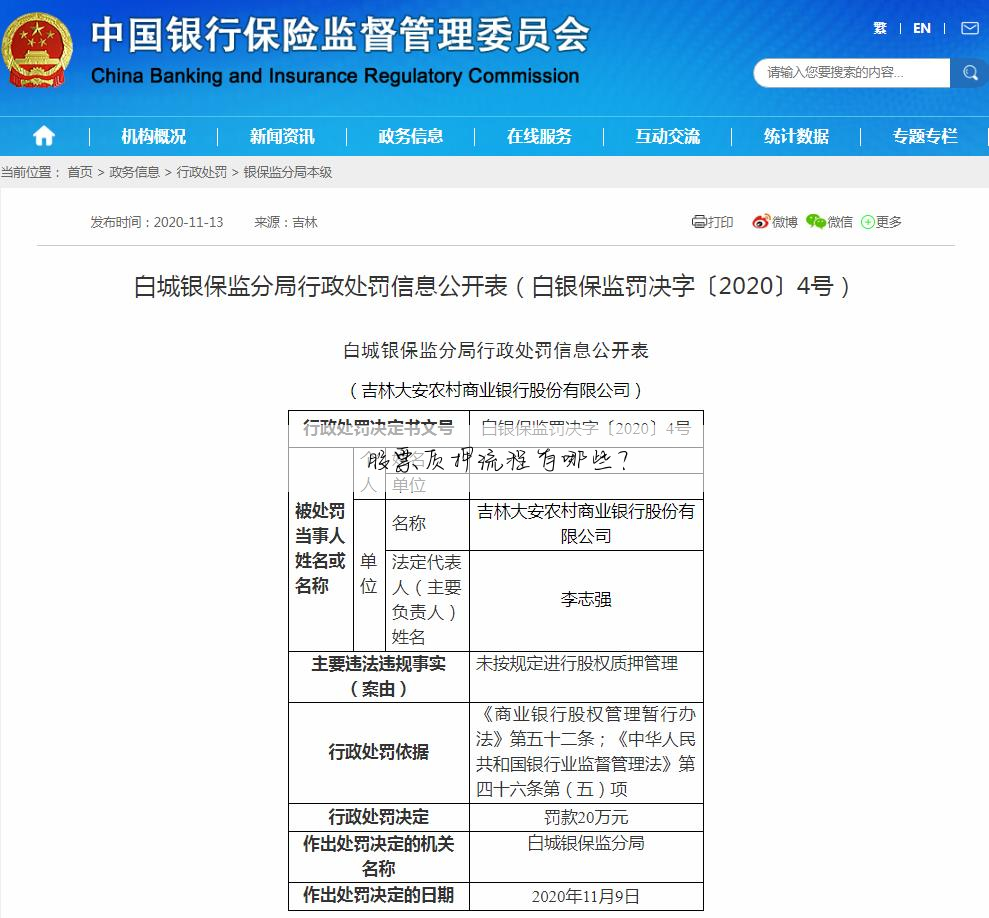Click the China Banking and Insurance Regulatory Commission title
This screenshot has height=918, width=989.
pos(335,76)
